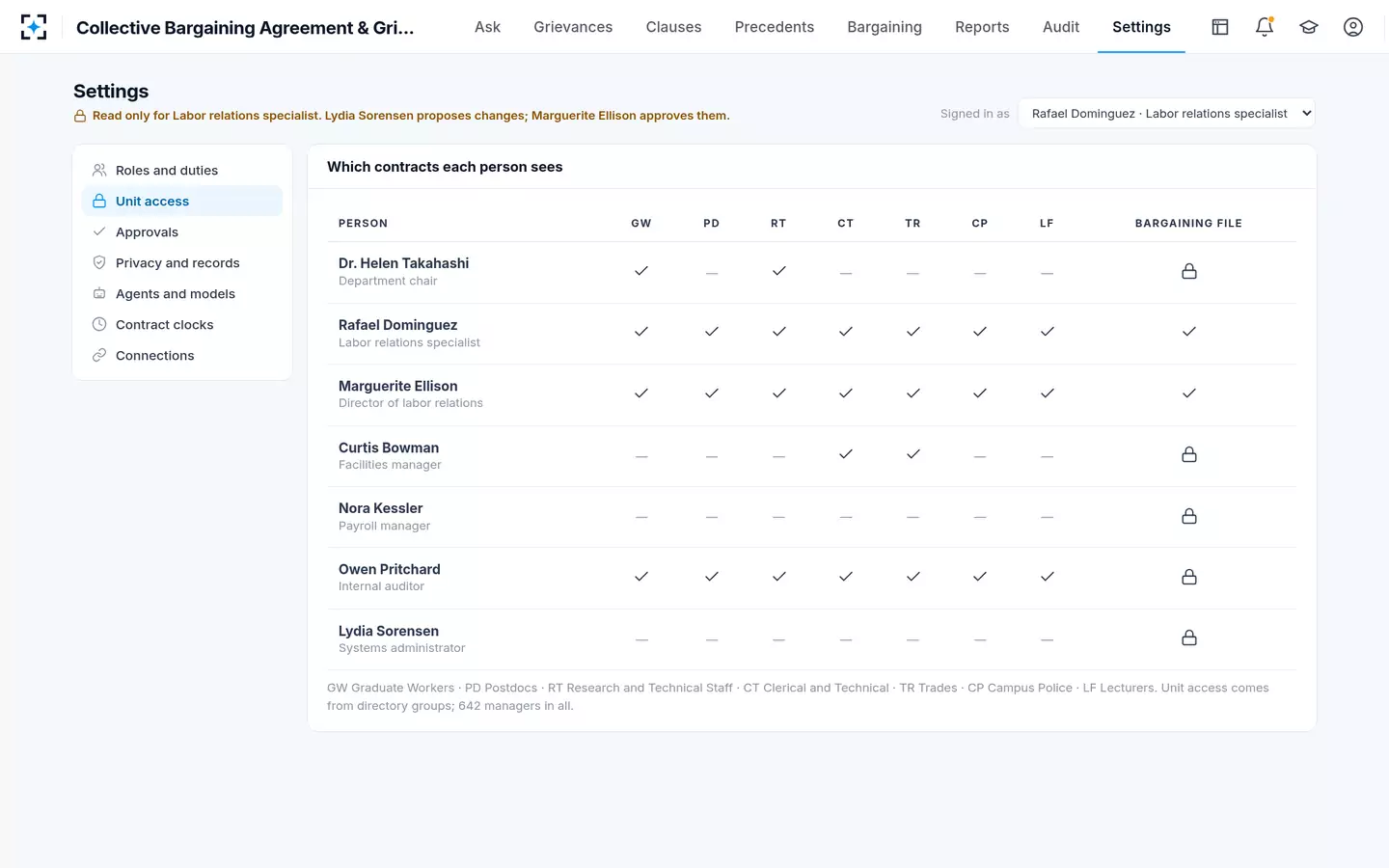Click the GW column header
Image resolution: width=1389 pixels, height=868 pixels.
point(641,223)
